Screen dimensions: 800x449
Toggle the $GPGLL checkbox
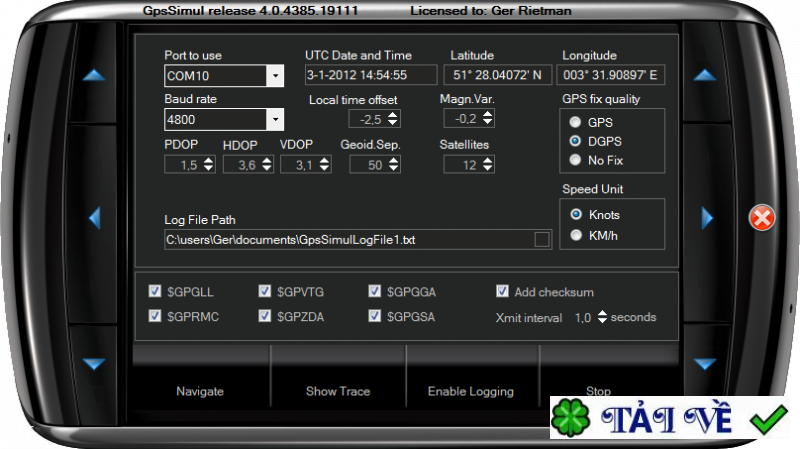click(x=155, y=291)
